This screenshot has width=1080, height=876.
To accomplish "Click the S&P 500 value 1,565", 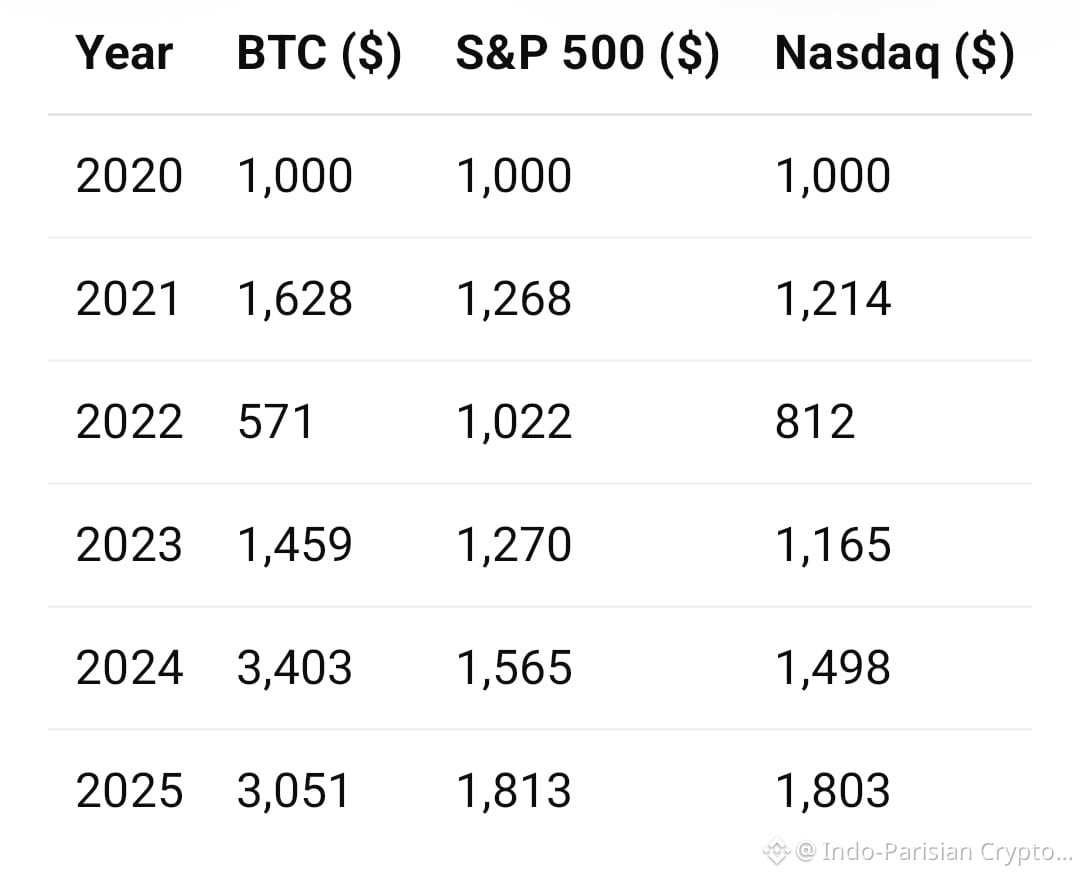I will point(514,668).
